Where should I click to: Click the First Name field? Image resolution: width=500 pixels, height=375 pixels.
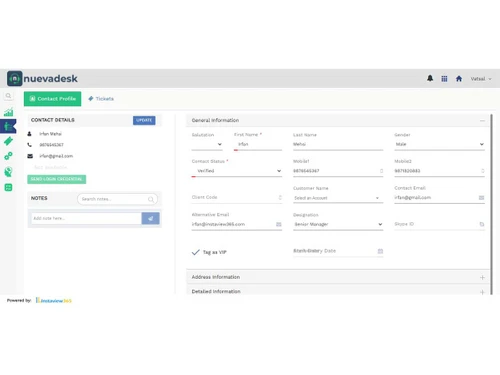coord(258,144)
